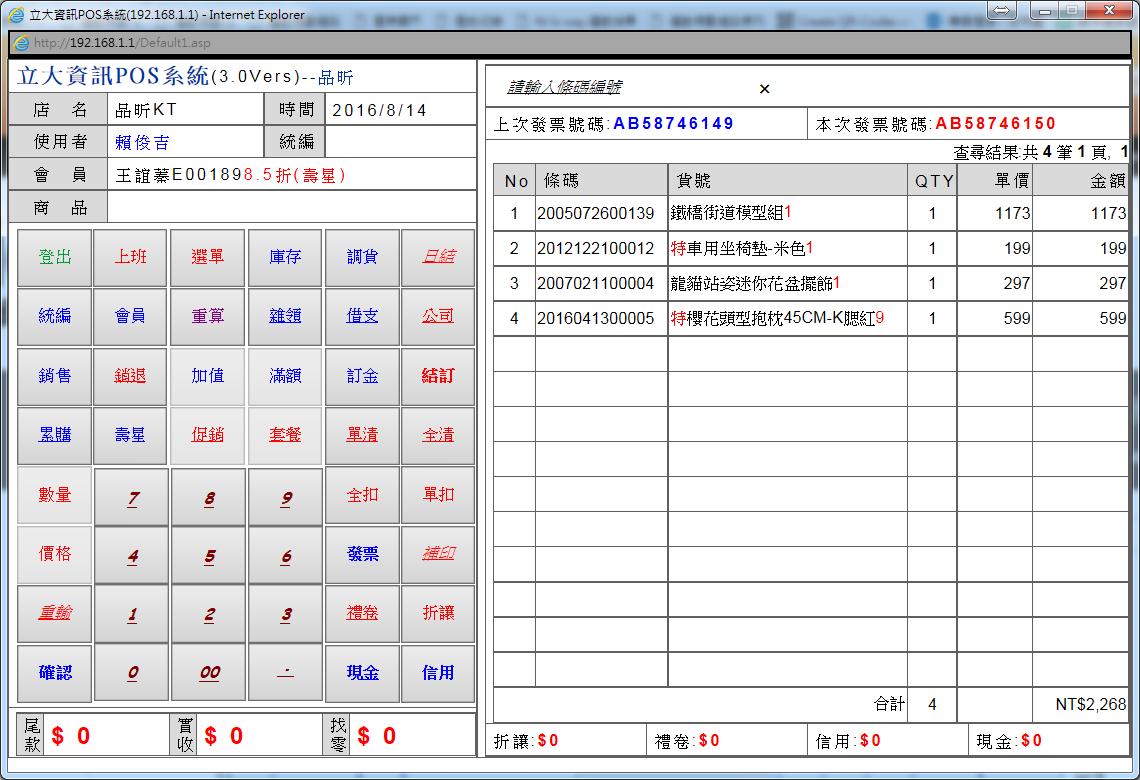Viewport: 1140px width, 780px height.
Task: Click the 確認 confirm button
Action: (55, 673)
